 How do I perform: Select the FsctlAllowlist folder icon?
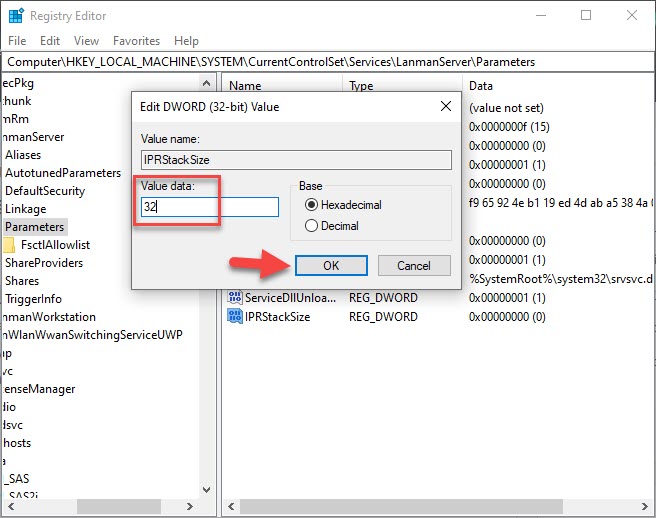point(9,245)
